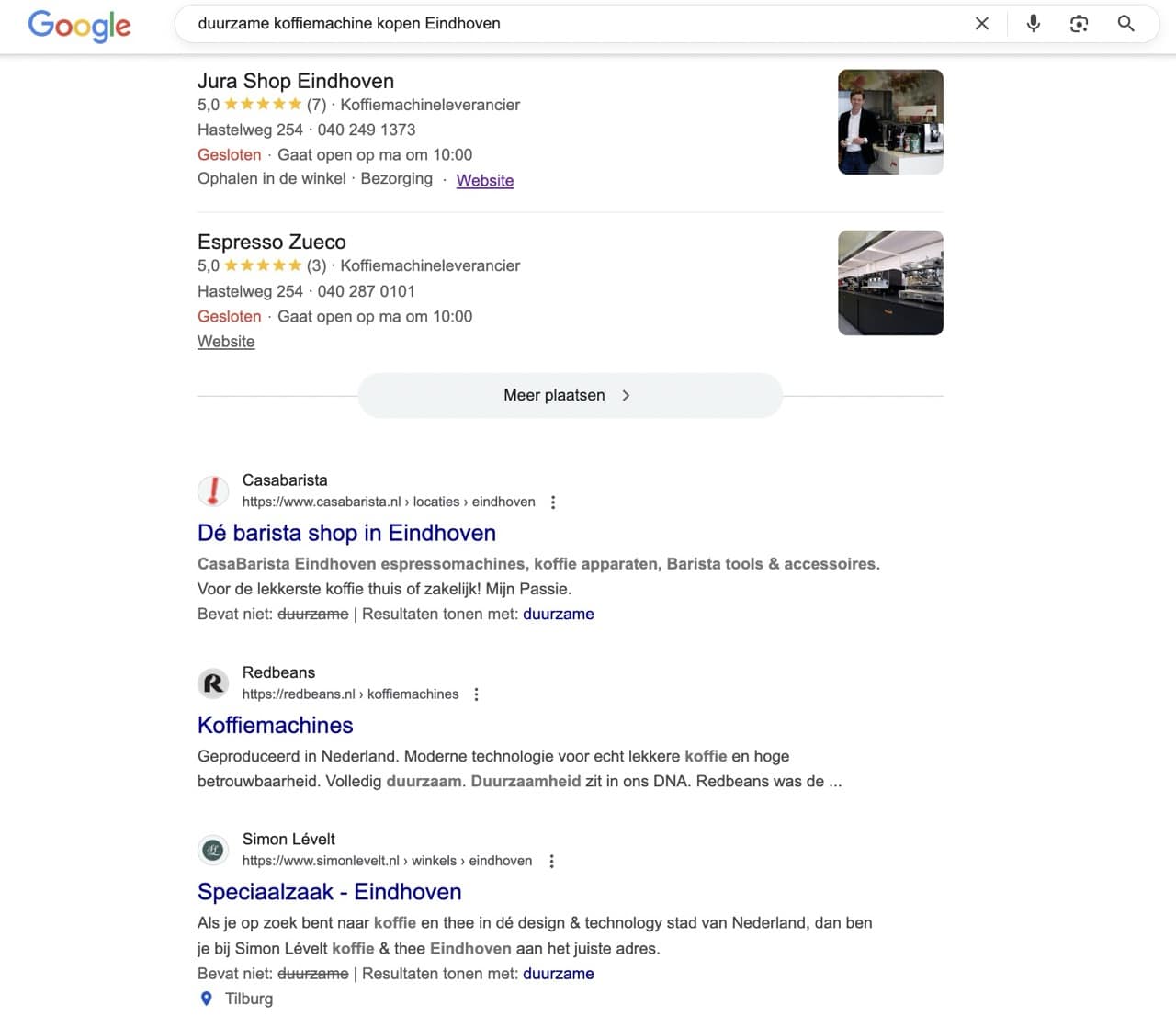Click the Redbeans favicon
Image resolution: width=1176 pixels, height=1027 pixels.
click(x=213, y=683)
